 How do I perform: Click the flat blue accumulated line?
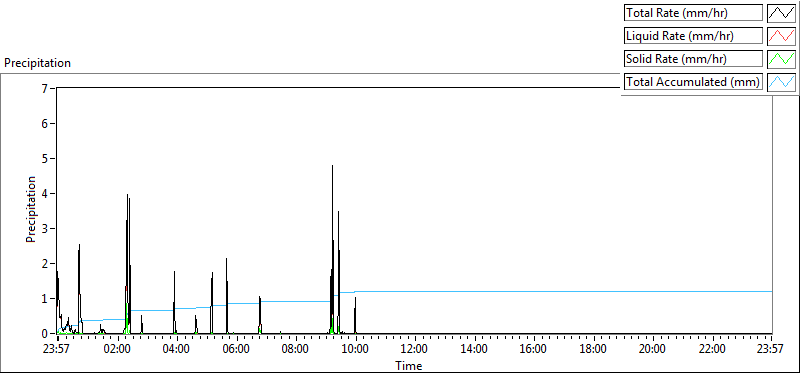pos(561,291)
